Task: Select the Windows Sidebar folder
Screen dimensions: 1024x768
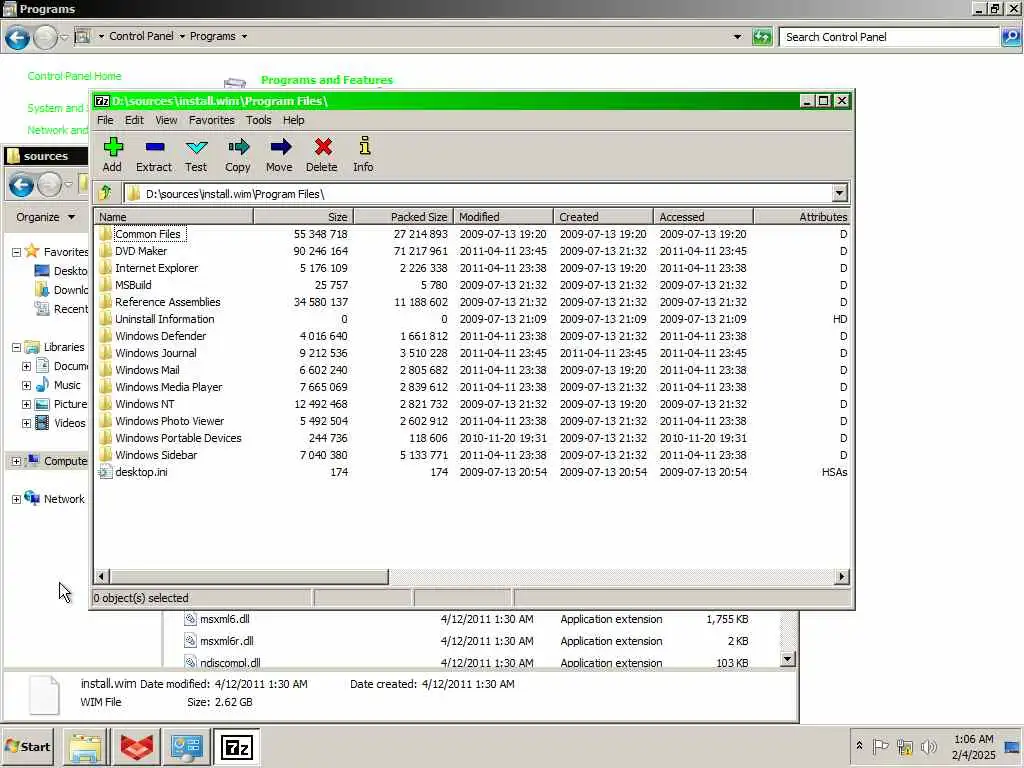Action: click(156, 455)
